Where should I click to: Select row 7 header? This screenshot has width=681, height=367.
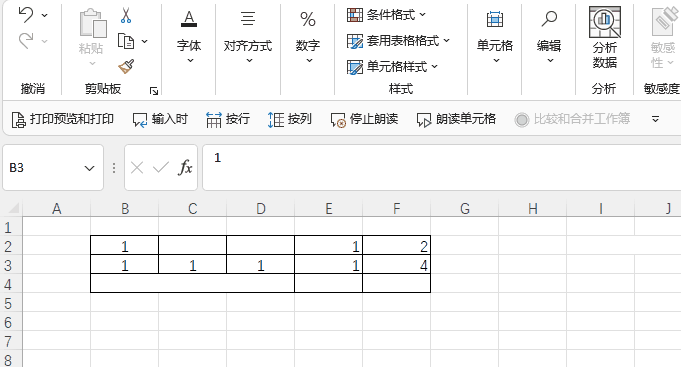point(11,341)
